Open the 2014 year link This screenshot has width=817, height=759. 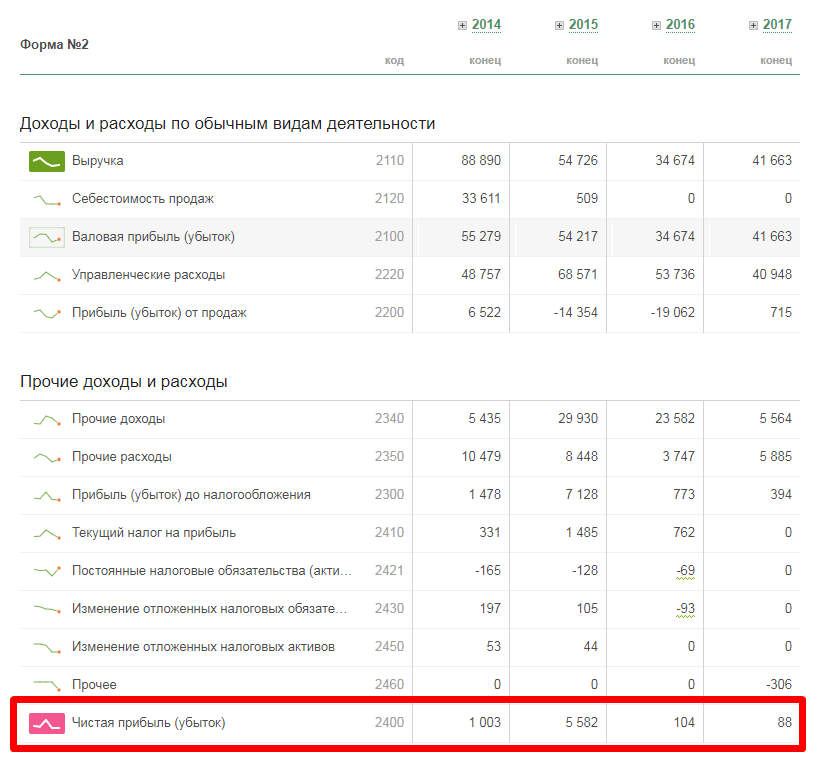(486, 24)
